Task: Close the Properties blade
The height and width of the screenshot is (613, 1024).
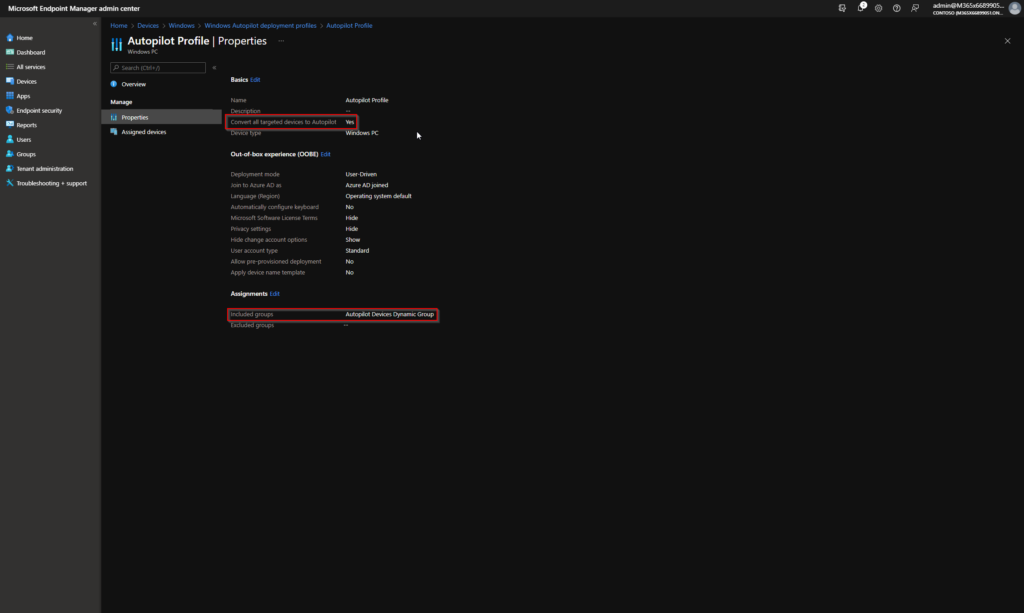Action: pyautogui.click(x=1007, y=41)
